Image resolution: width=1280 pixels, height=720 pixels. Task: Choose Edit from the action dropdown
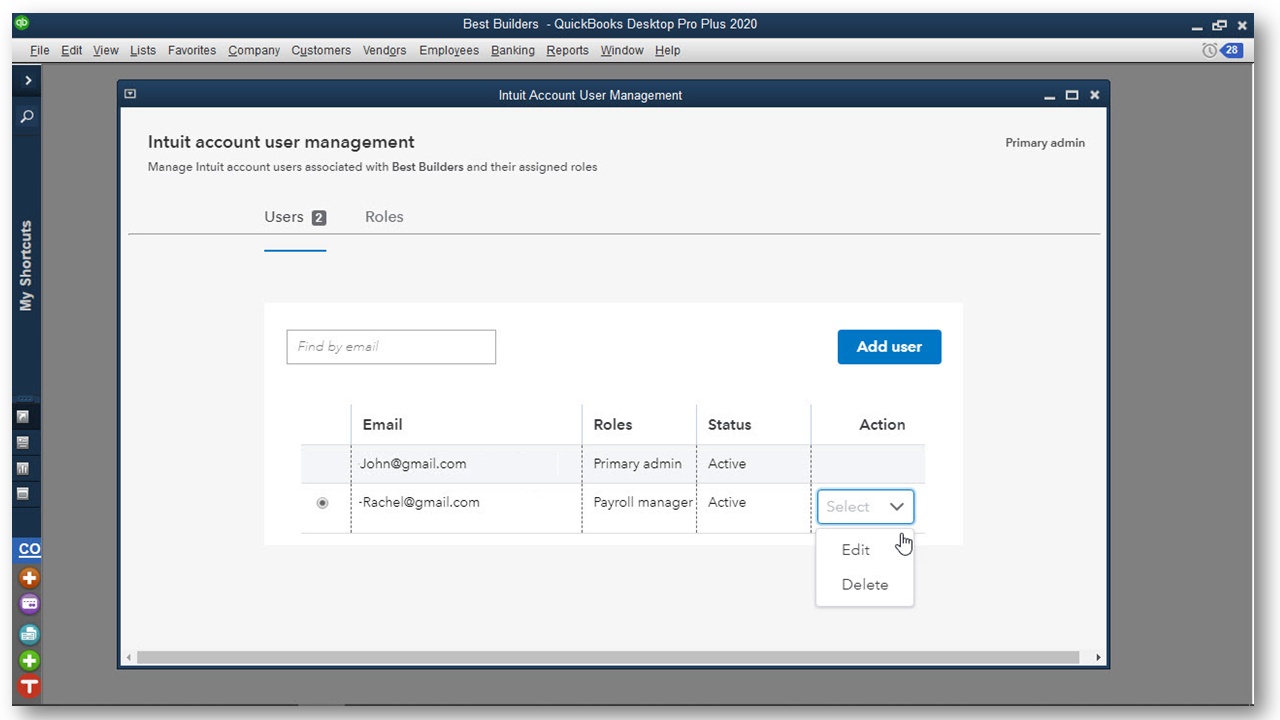[856, 550]
